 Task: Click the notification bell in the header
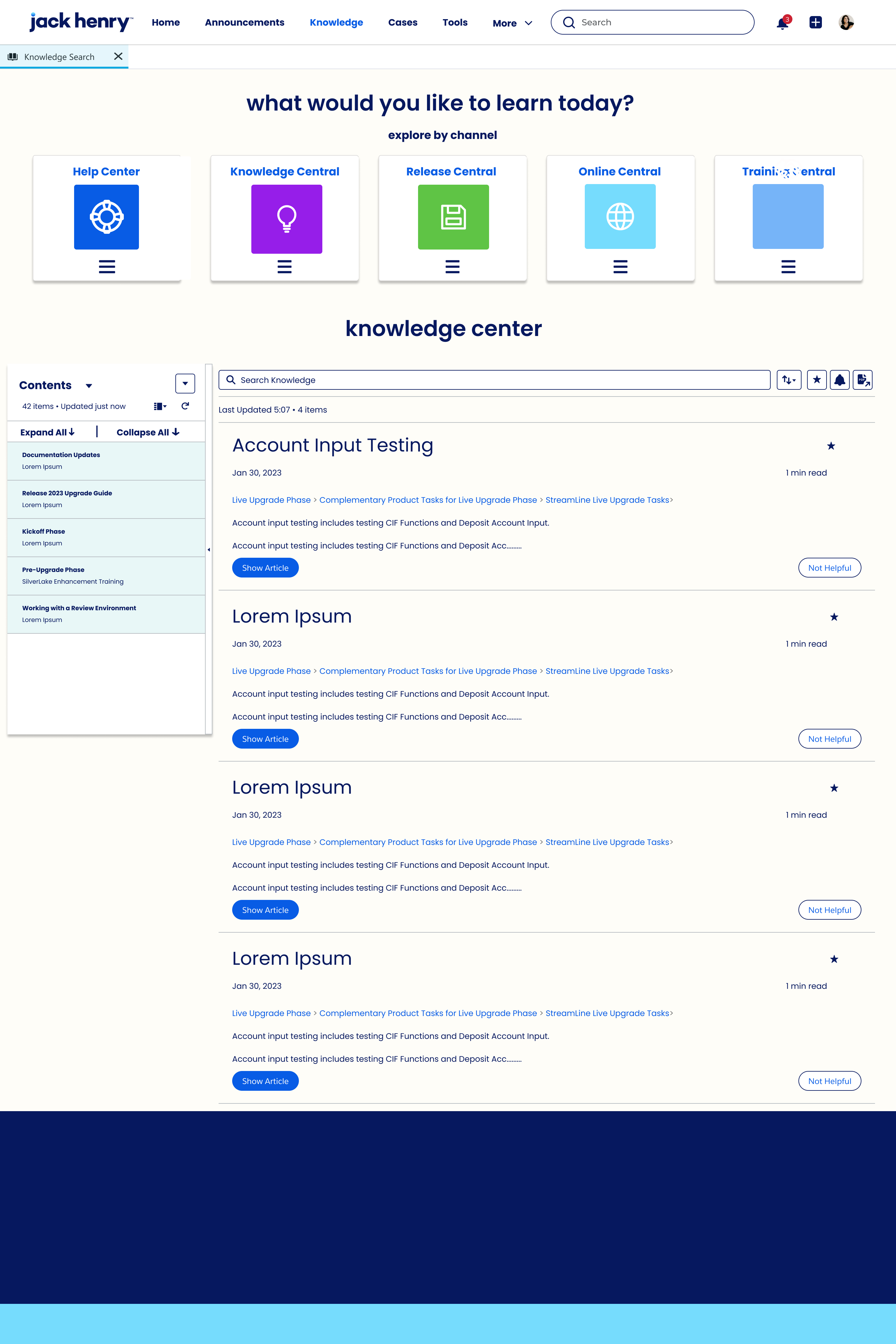782,23
